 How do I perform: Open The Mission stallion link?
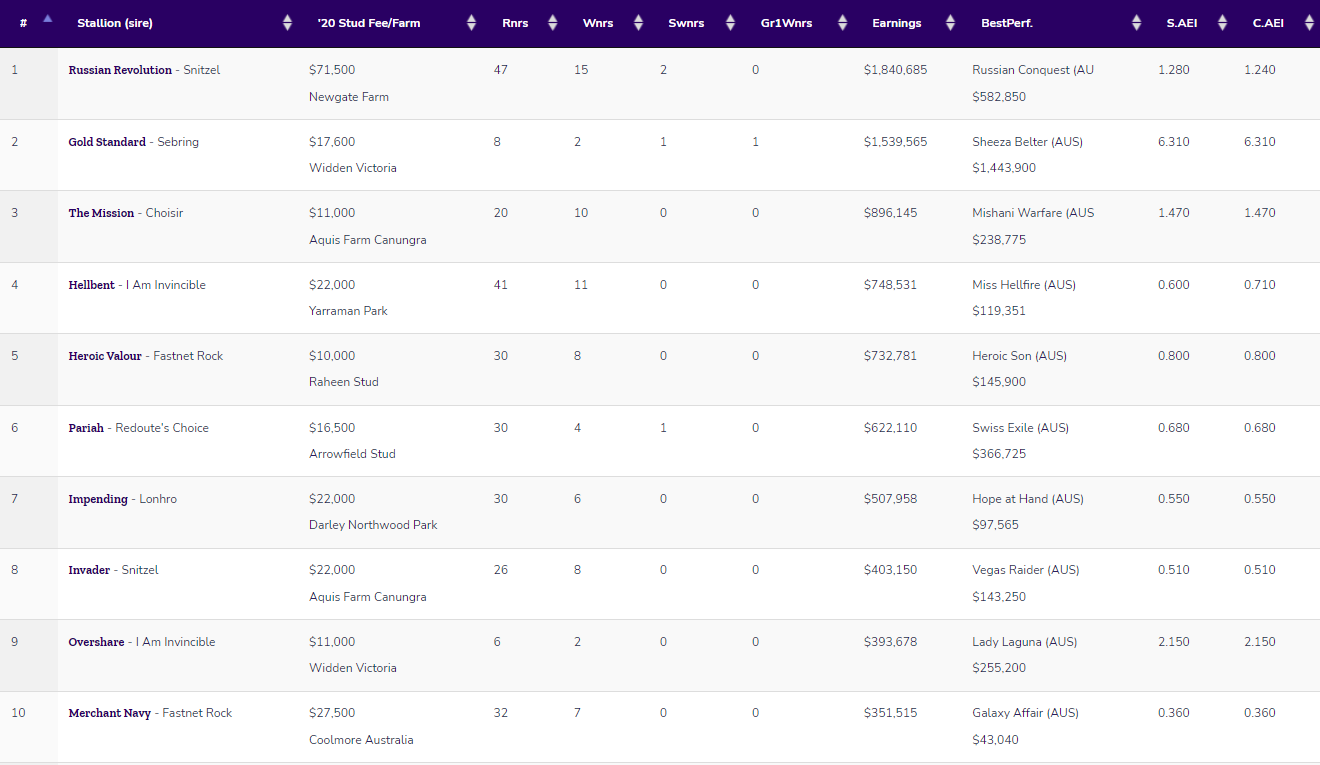[101, 213]
